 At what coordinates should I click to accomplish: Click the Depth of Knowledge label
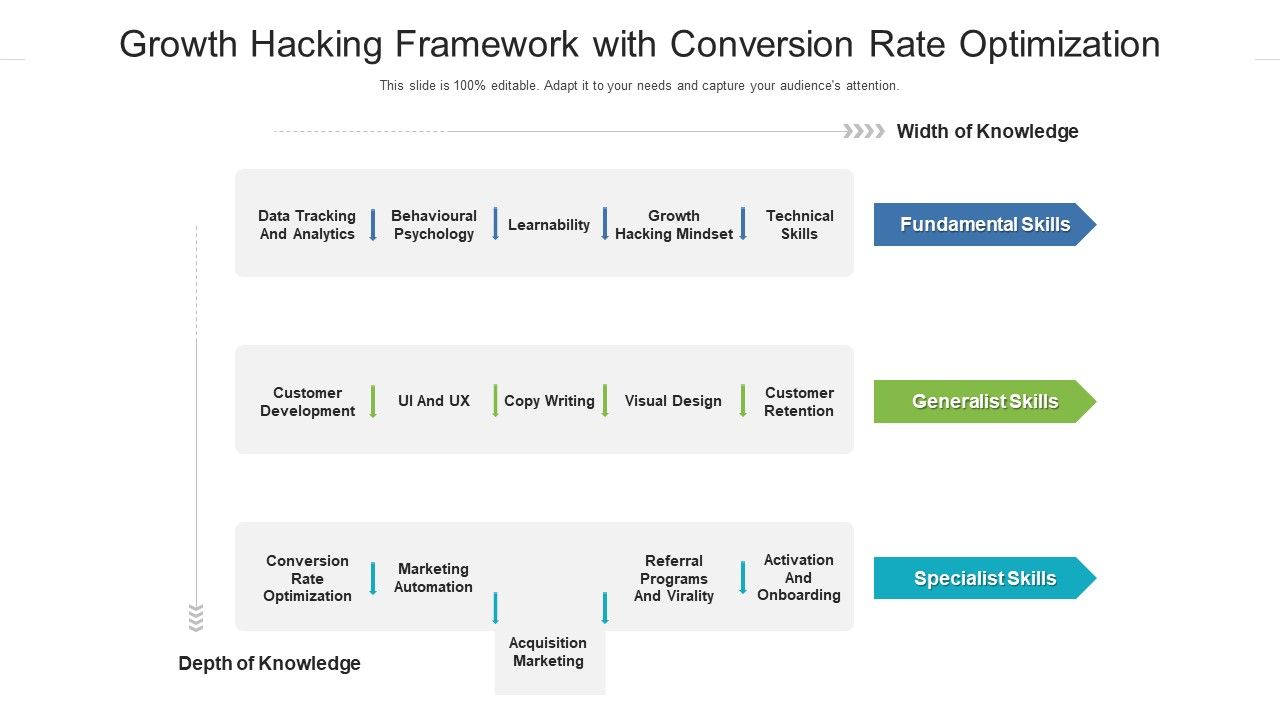(269, 663)
